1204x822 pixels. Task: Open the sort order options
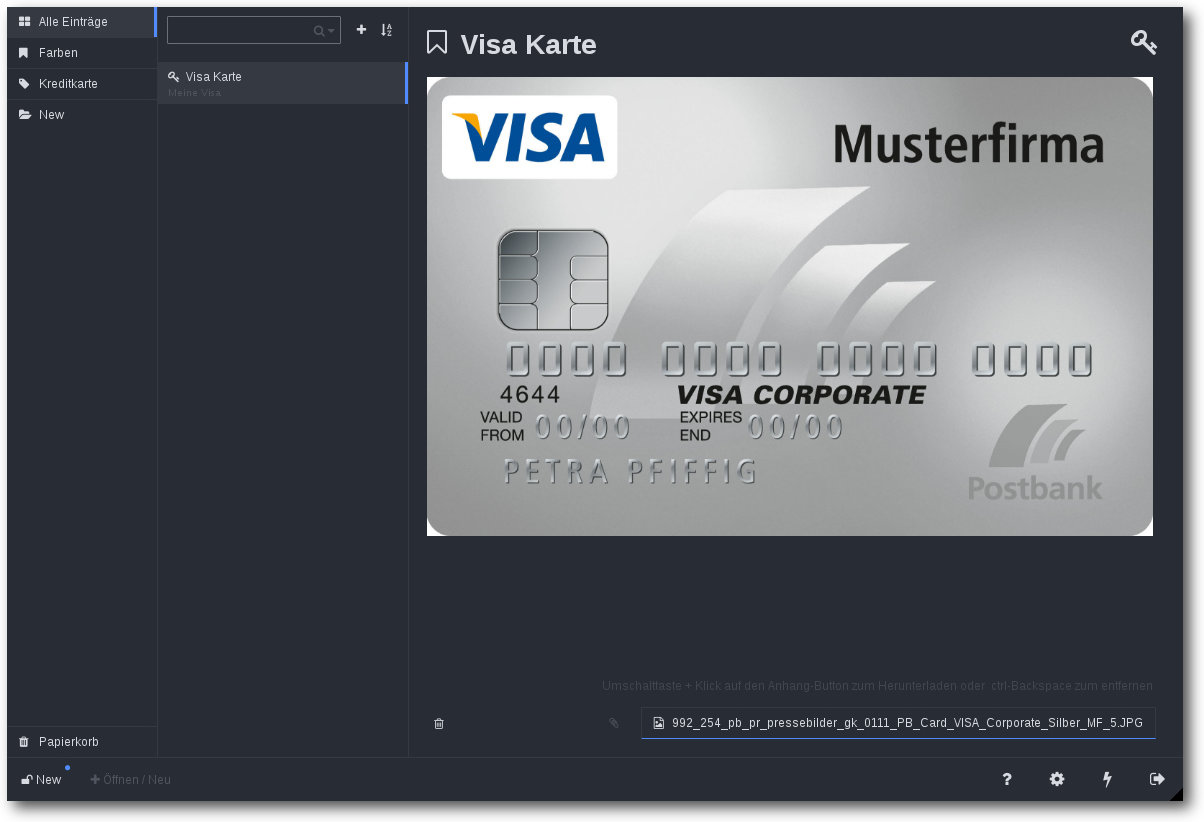tap(387, 30)
